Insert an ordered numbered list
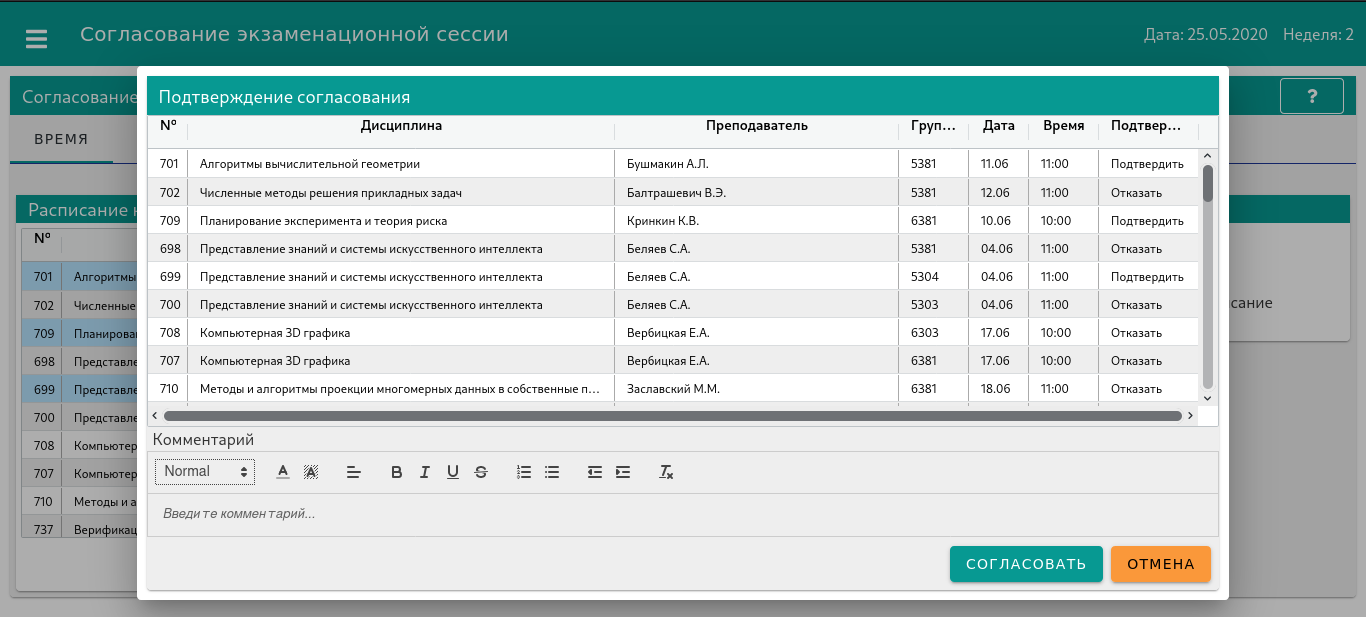 pos(524,472)
